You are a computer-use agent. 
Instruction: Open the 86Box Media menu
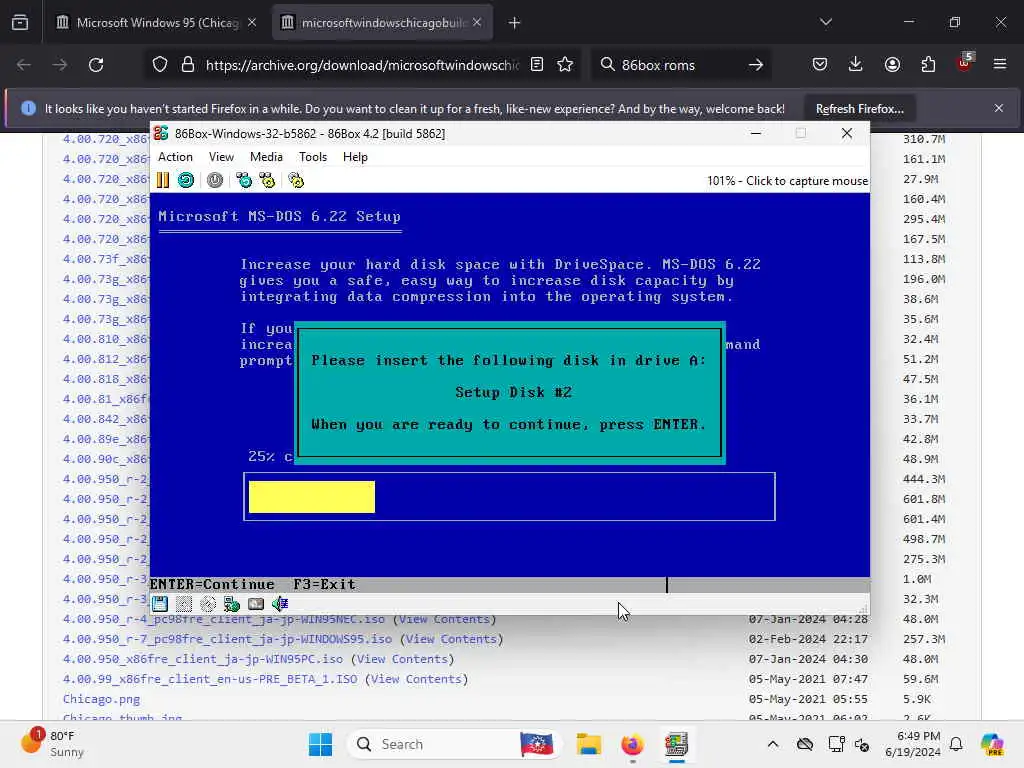(266, 157)
